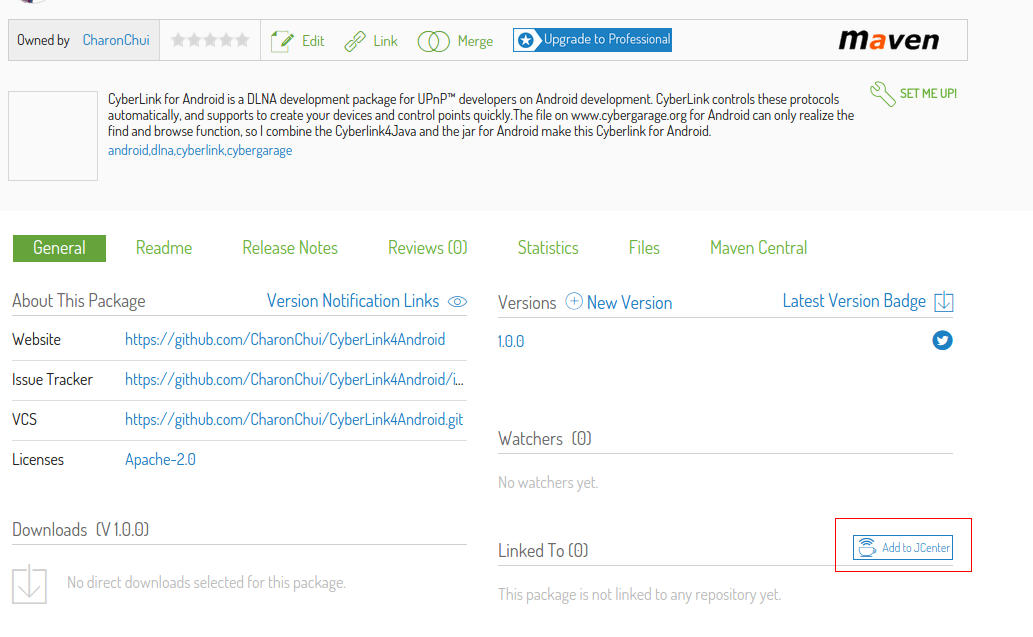
Task: Click the Latest Version Badge download icon
Action: pos(943,302)
